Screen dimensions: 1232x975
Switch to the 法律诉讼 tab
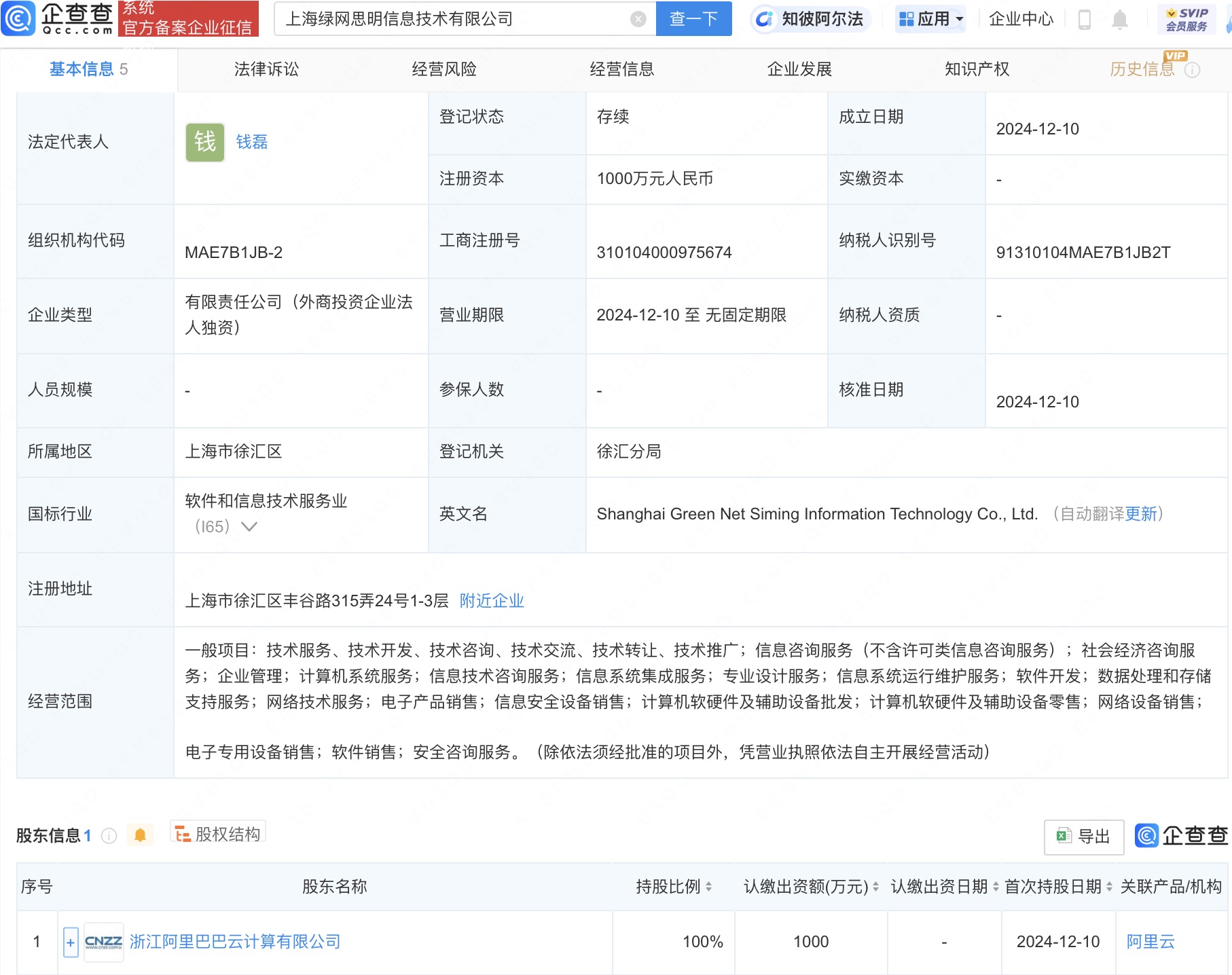tap(266, 69)
